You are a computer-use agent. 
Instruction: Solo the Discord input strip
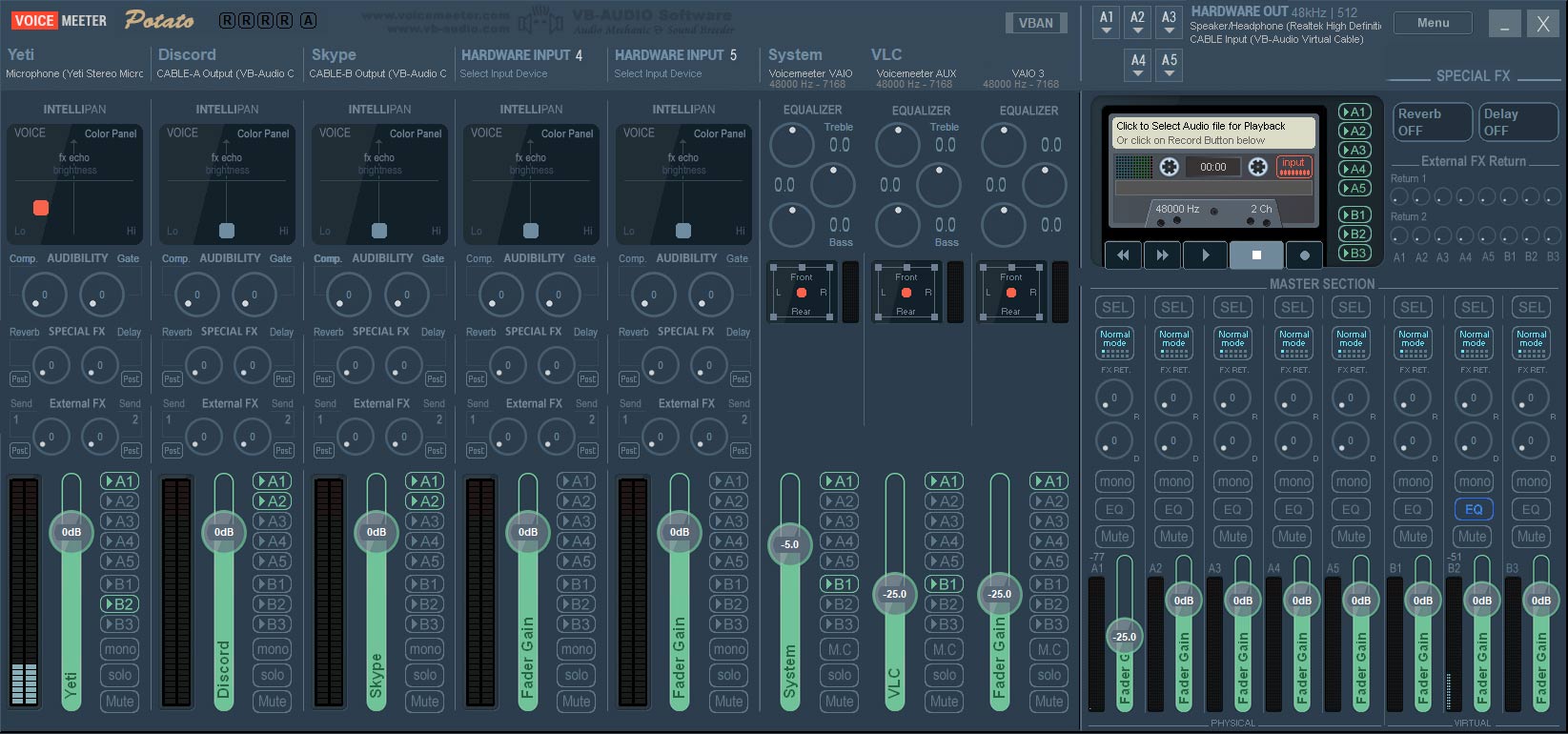[273, 675]
